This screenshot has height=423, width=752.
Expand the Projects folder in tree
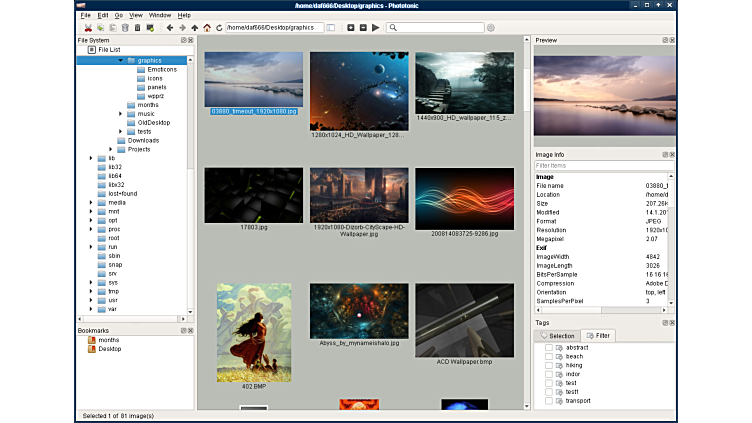(111, 149)
